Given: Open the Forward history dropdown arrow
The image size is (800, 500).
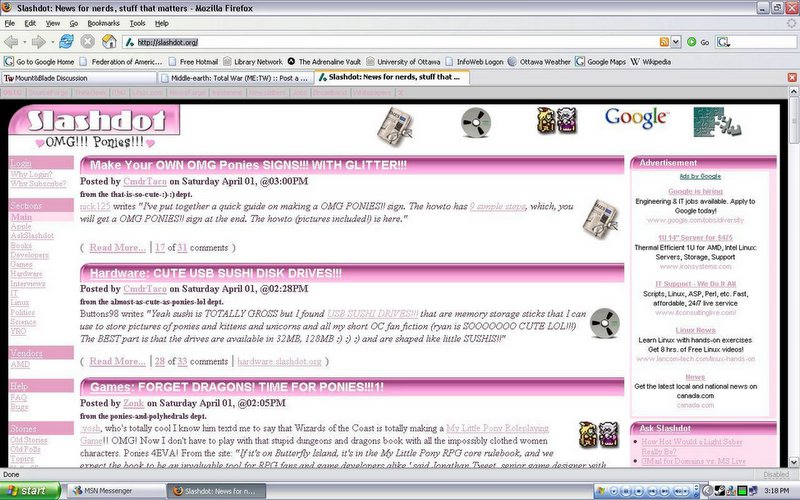Looking at the screenshot, I should point(51,42).
